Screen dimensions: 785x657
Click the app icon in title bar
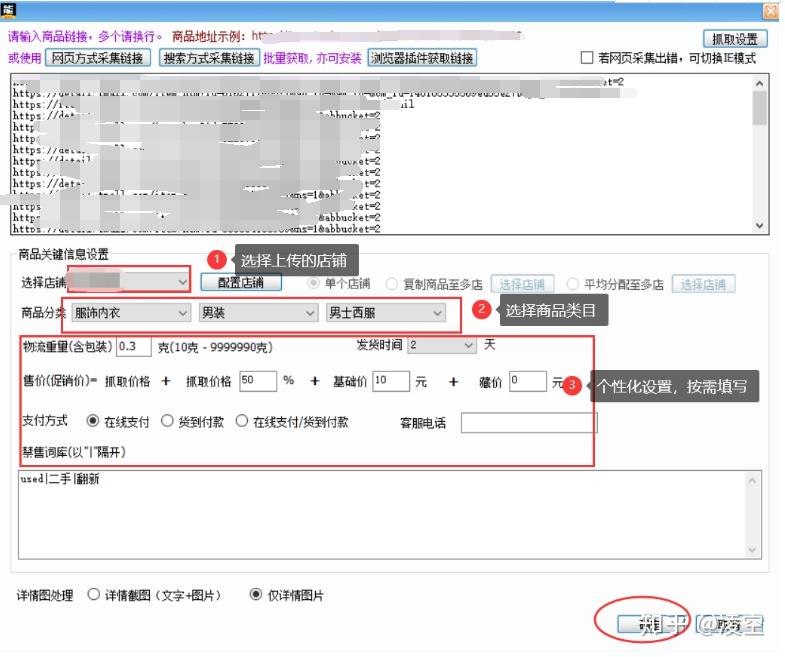click(x=9, y=10)
